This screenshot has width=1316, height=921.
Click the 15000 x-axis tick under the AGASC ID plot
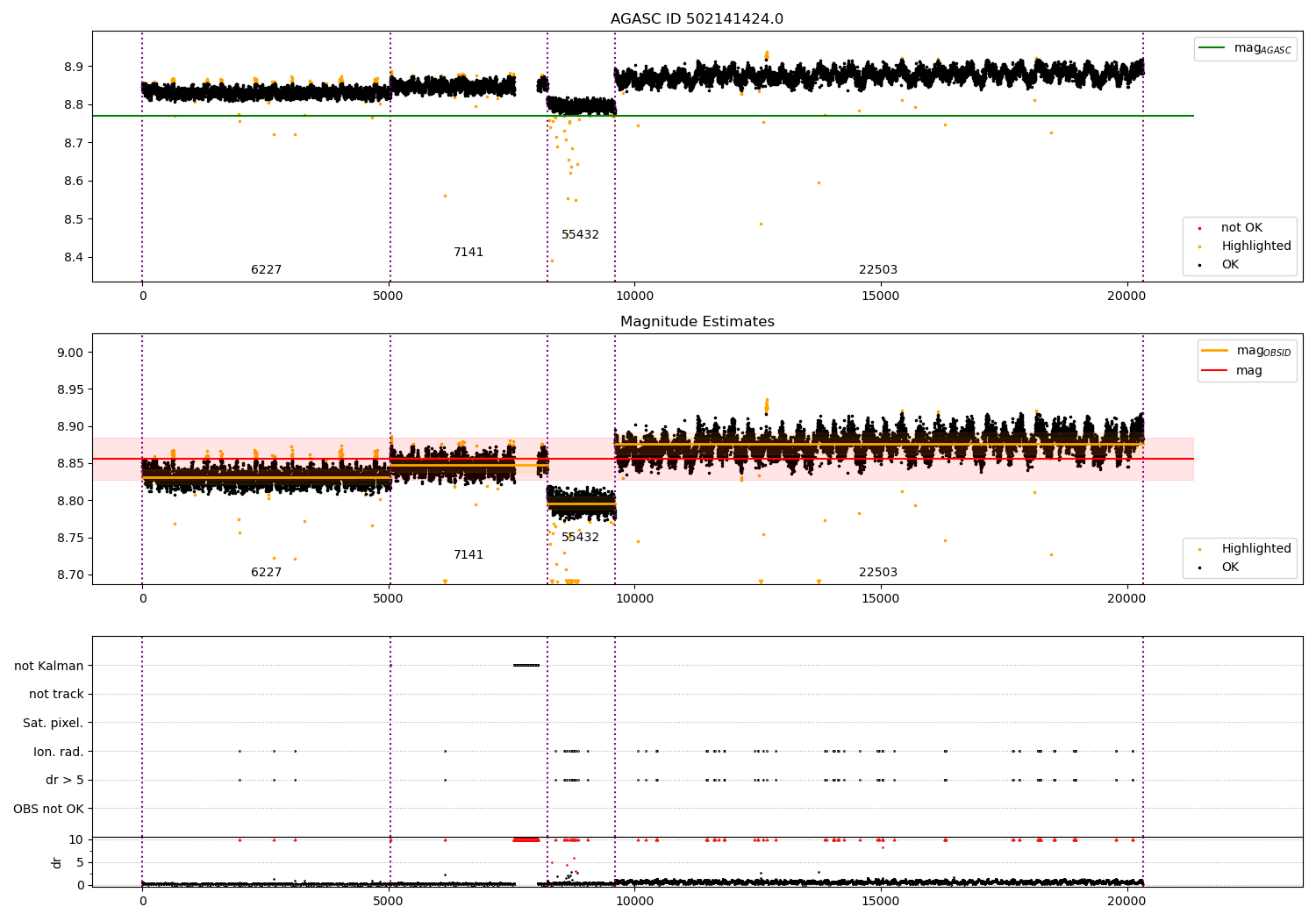pos(880,296)
